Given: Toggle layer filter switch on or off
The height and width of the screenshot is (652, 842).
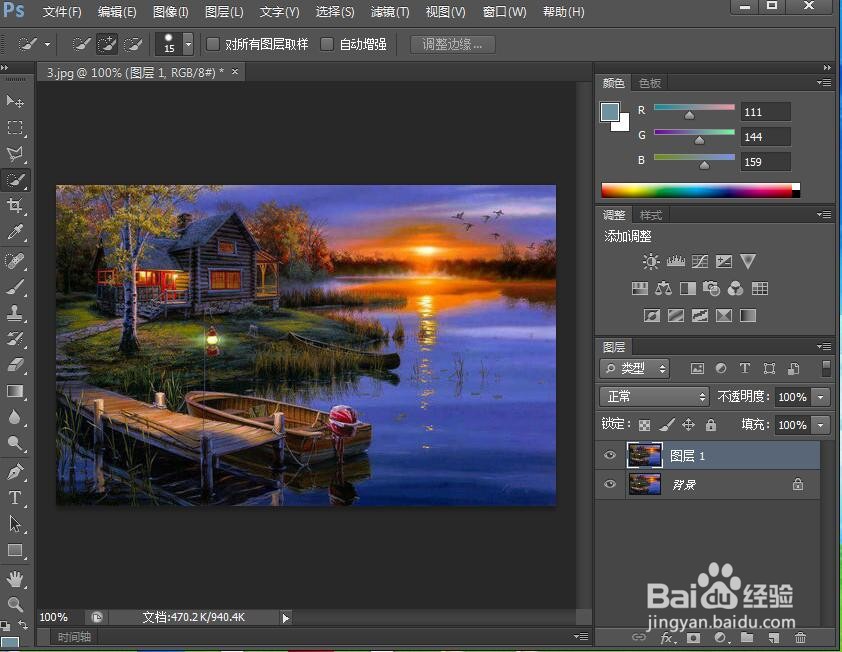Looking at the screenshot, I should [x=826, y=368].
